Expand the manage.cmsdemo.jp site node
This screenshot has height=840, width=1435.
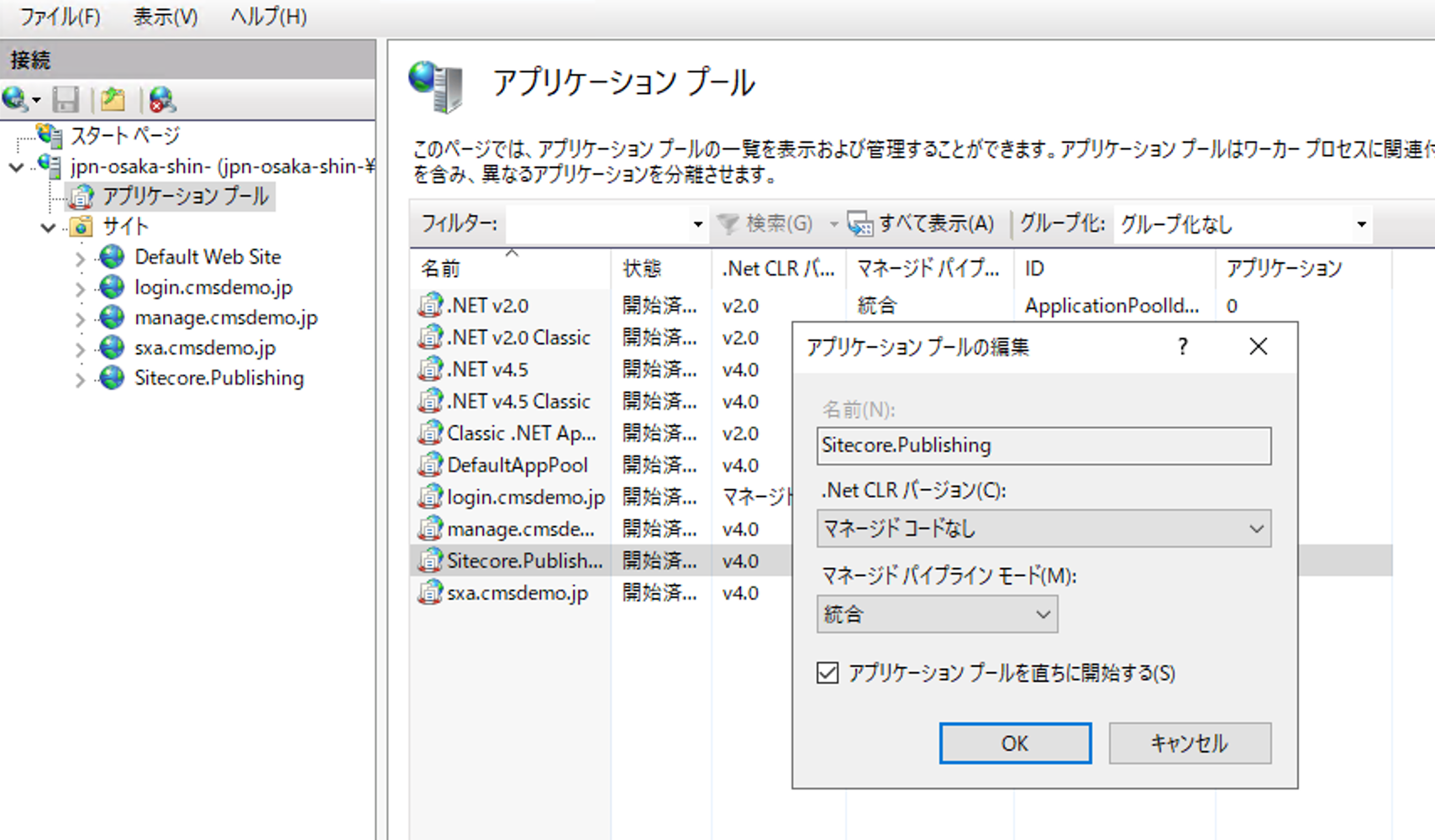(x=80, y=319)
